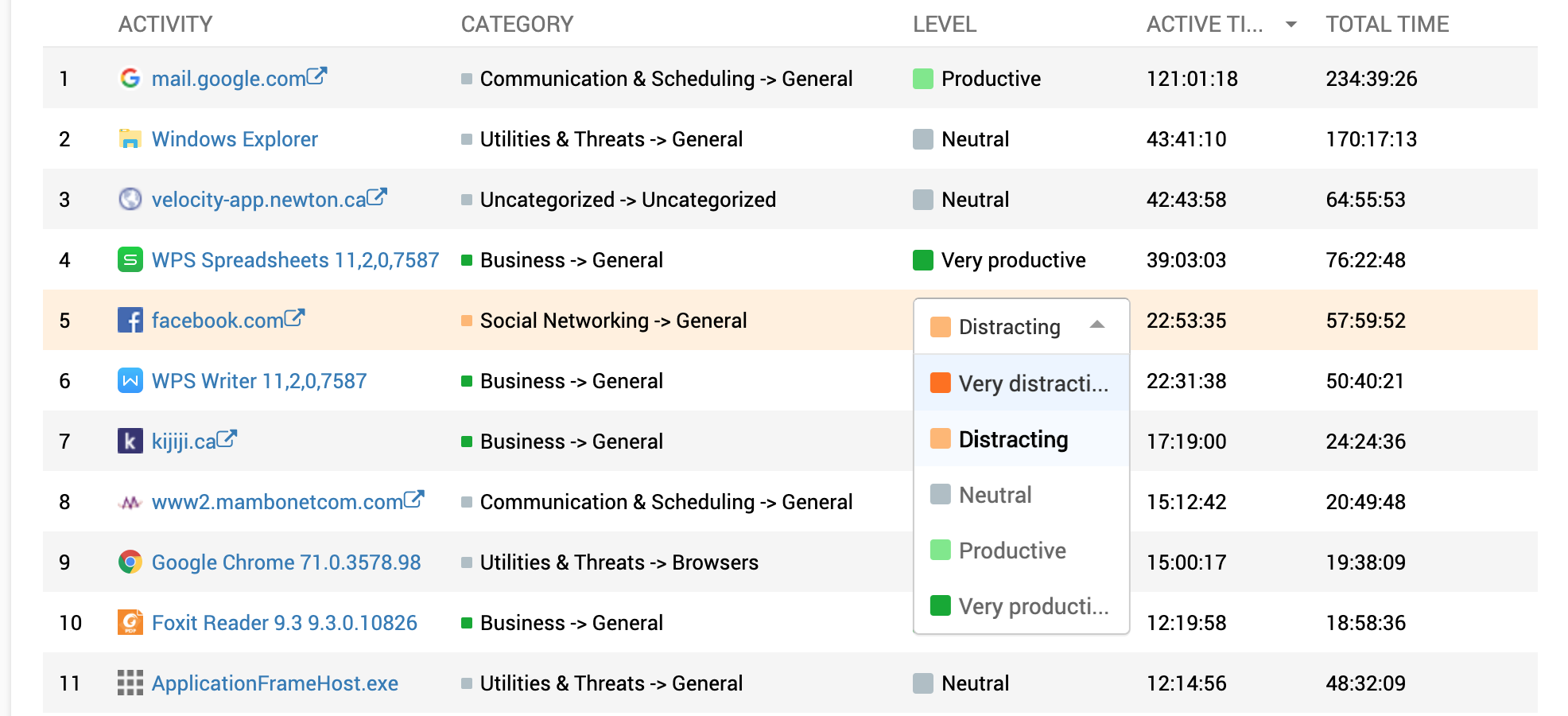Click the Foxit Reader orange icon
1568x716 pixels.
pos(130,622)
